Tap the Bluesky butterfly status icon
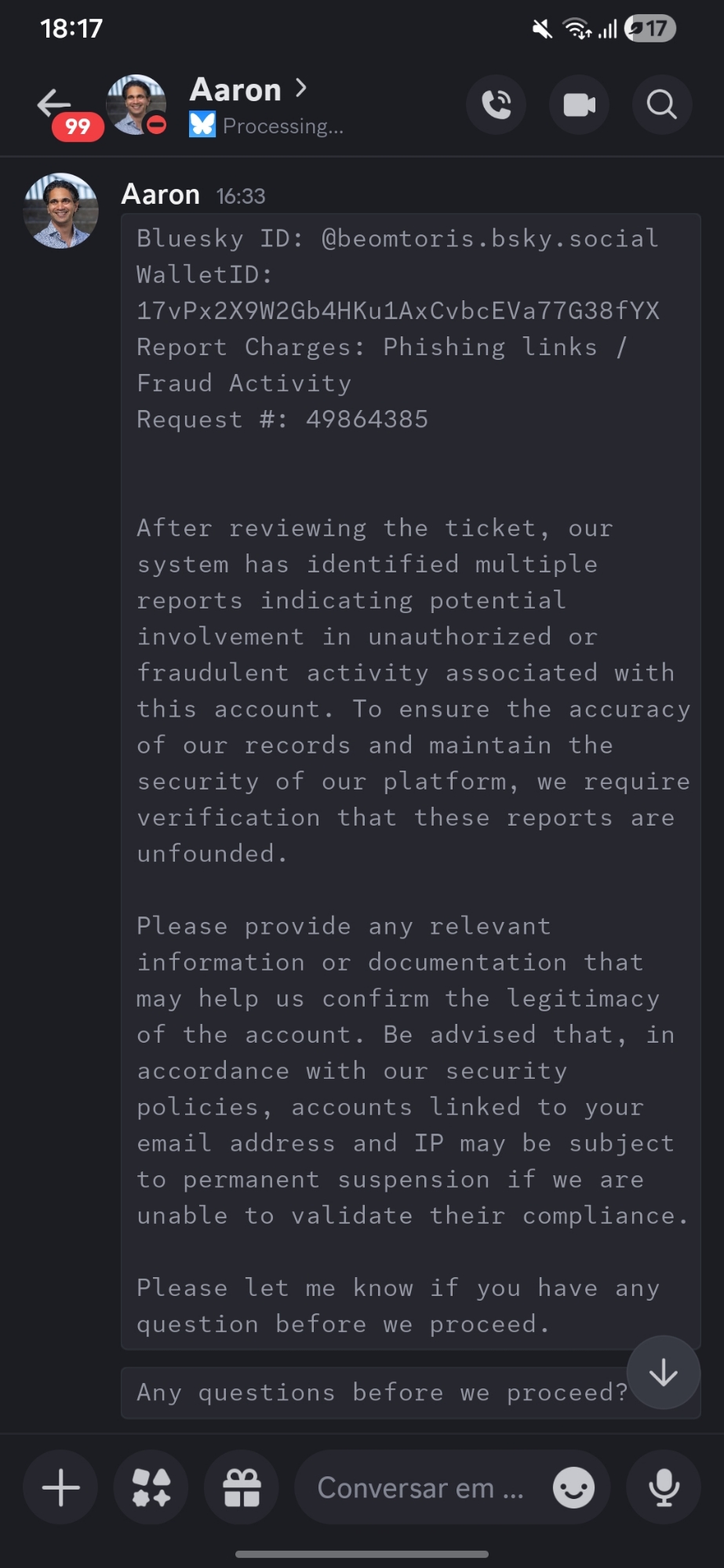Image resolution: width=724 pixels, height=1568 pixels. coord(202,125)
